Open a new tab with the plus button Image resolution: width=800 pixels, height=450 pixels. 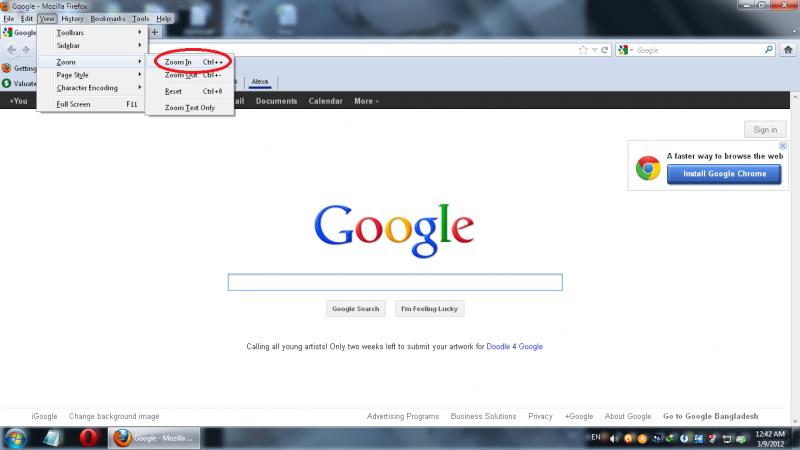pyautogui.click(x=154, y=33)
